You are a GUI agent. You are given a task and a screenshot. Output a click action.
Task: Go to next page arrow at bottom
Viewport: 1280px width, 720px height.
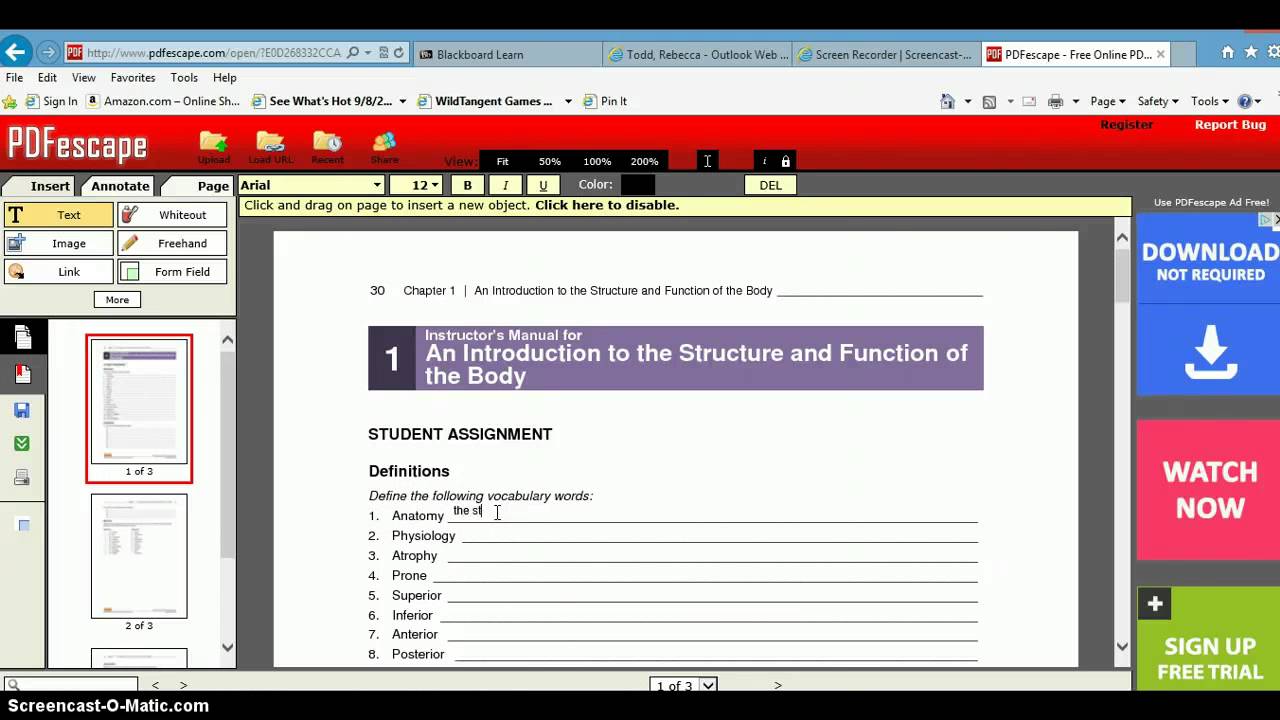coord(778,685)
